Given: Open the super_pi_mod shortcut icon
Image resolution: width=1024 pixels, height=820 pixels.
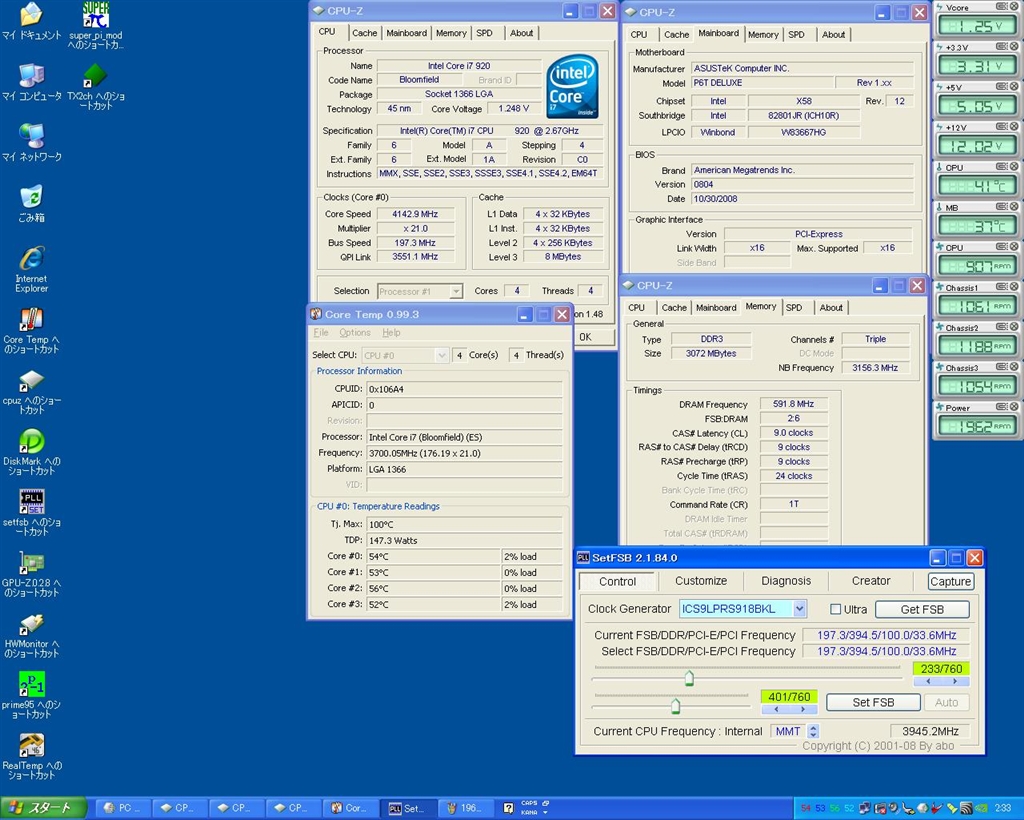Looking at the screenshot, I should point(96,16).
